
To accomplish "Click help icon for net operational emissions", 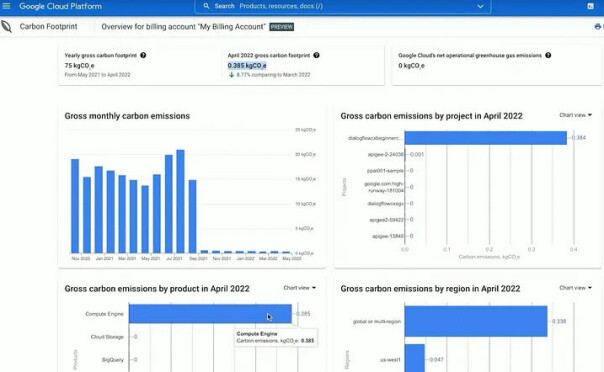I will pos(548,55).
